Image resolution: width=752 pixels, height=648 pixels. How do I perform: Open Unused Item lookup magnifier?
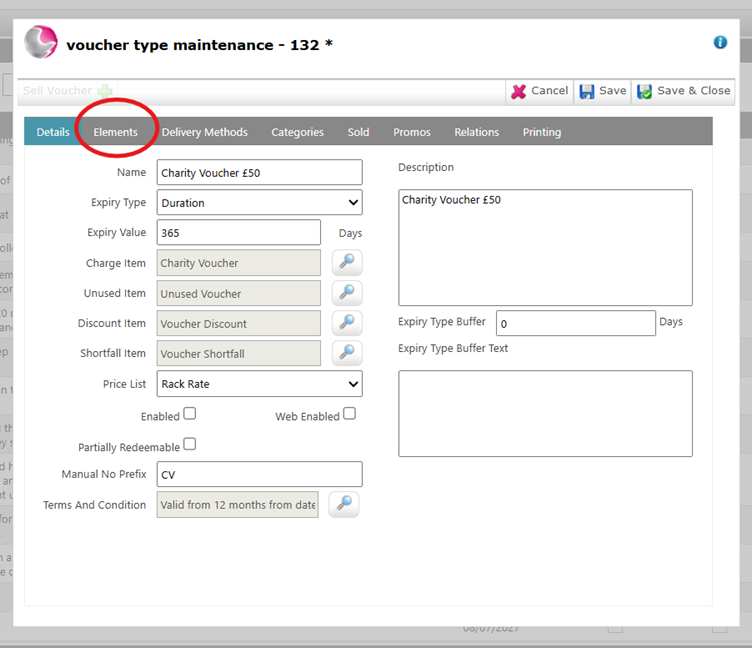[x=347, y=293]
